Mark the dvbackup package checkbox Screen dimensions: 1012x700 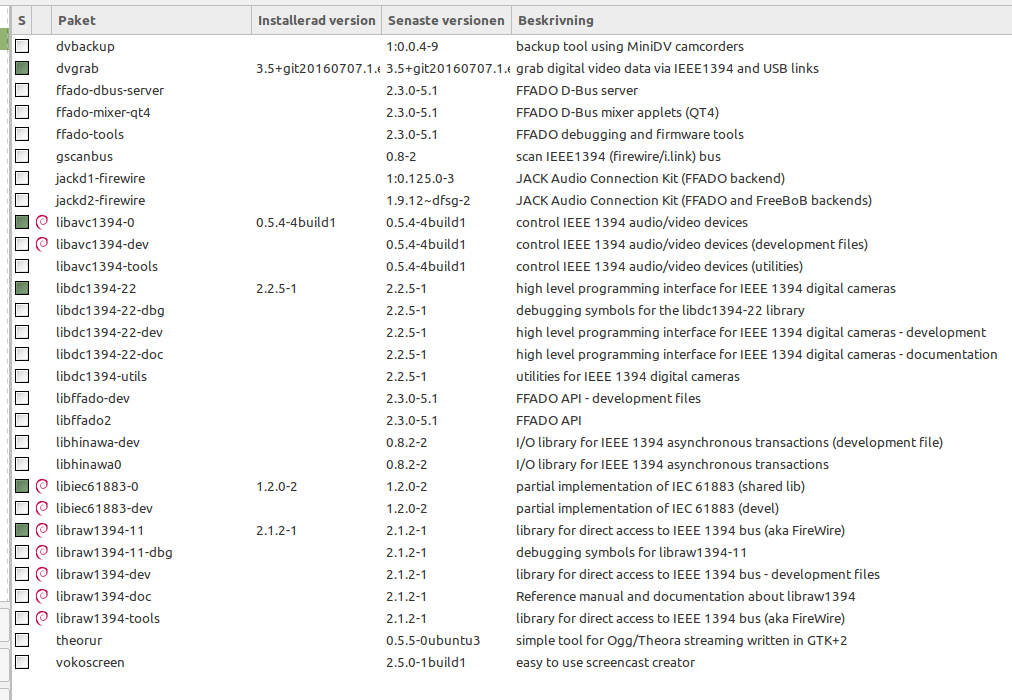22,46
